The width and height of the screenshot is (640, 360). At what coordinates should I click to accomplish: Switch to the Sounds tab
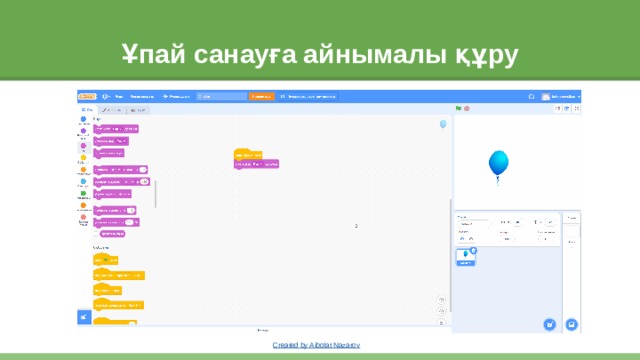(x=138, y=110)
